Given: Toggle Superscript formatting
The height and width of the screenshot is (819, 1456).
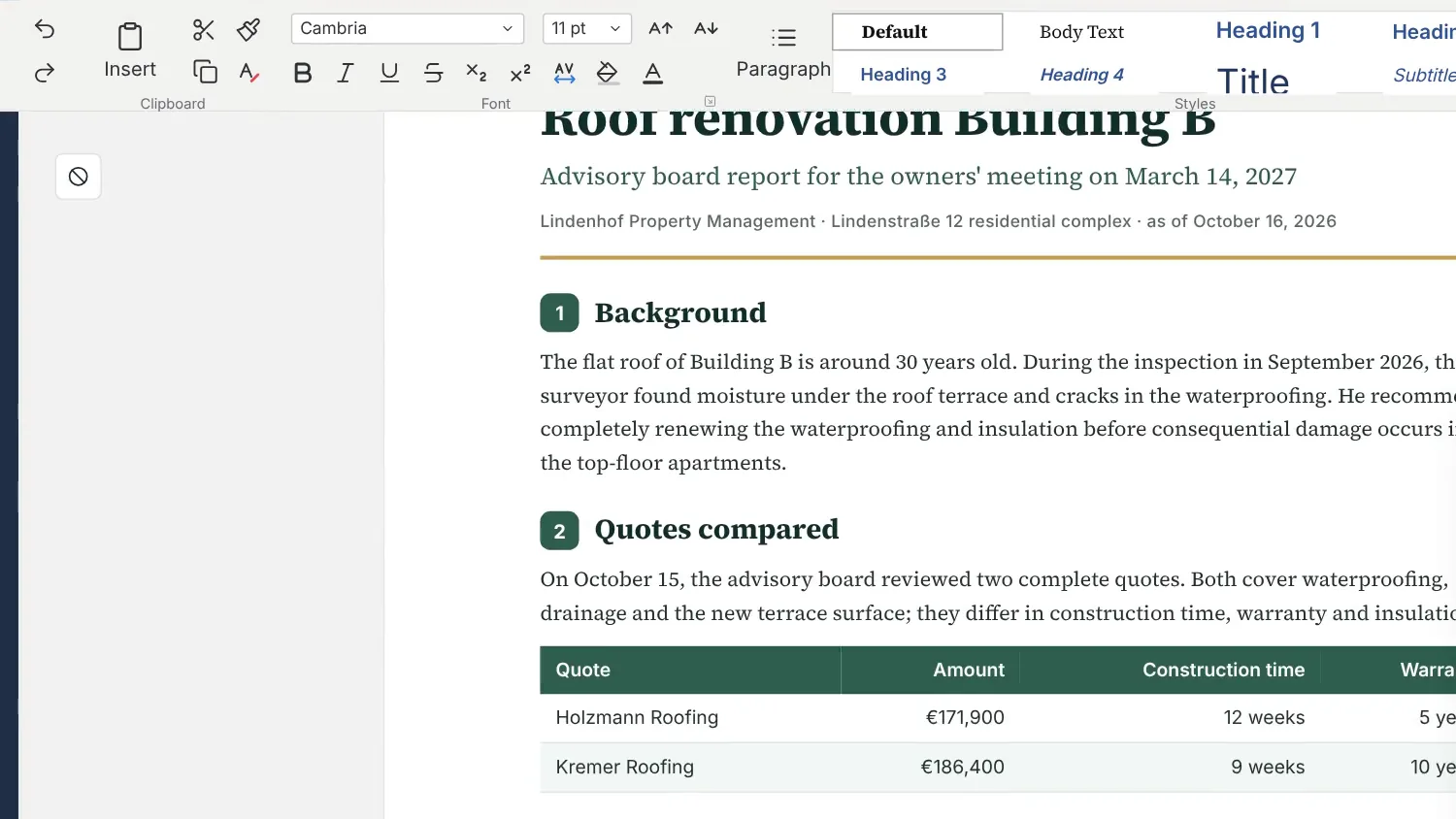Looking at the screenshot, I should pos(520,73).
